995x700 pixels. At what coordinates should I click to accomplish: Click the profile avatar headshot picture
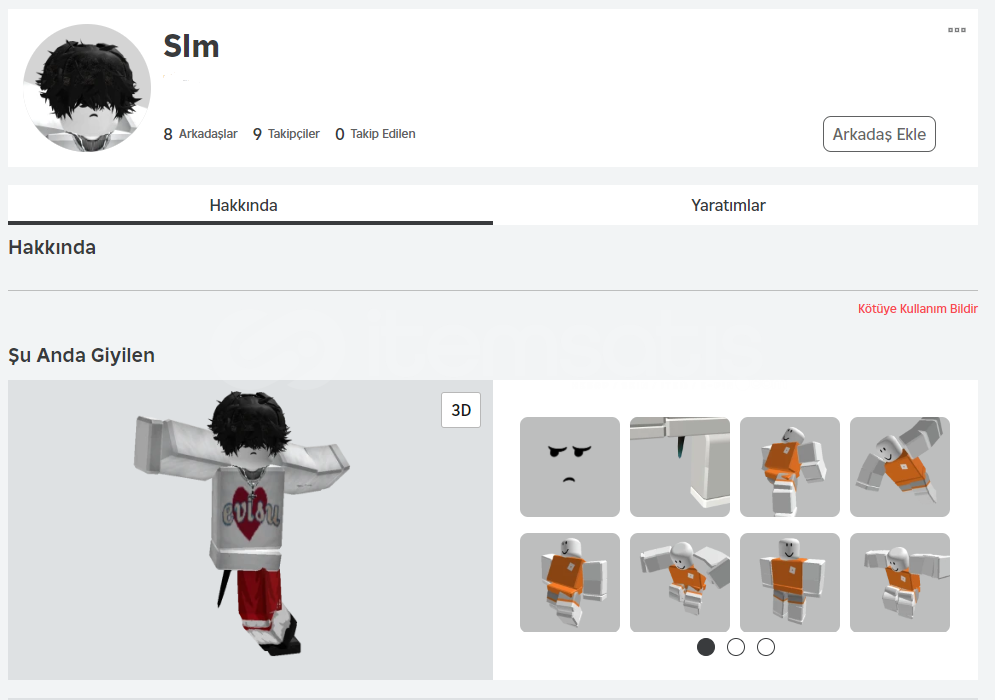(87, 88)
